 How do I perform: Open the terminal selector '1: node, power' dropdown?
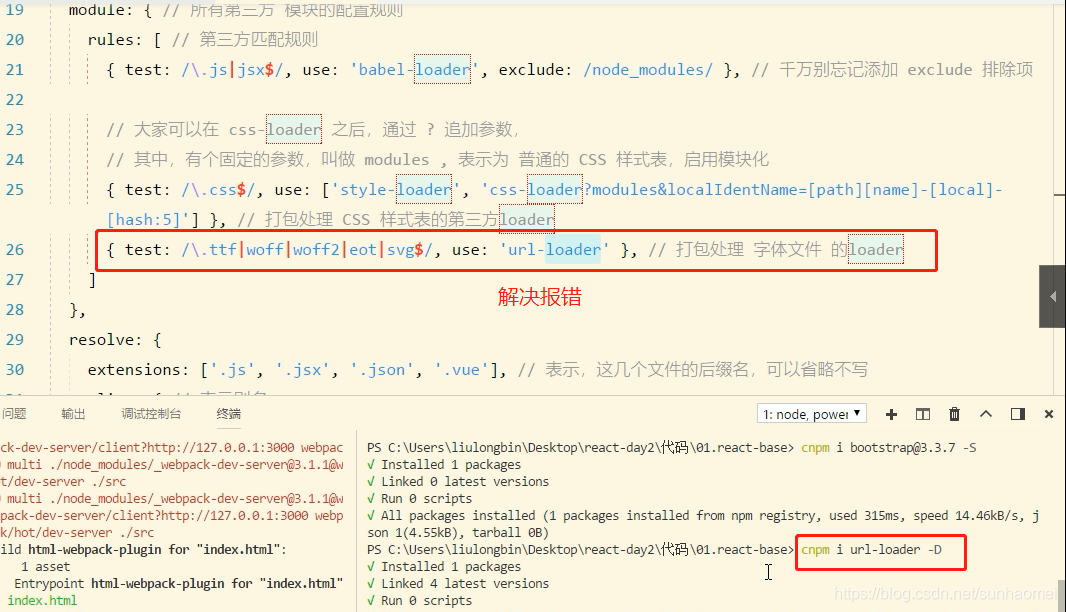(x=812, y=413)
